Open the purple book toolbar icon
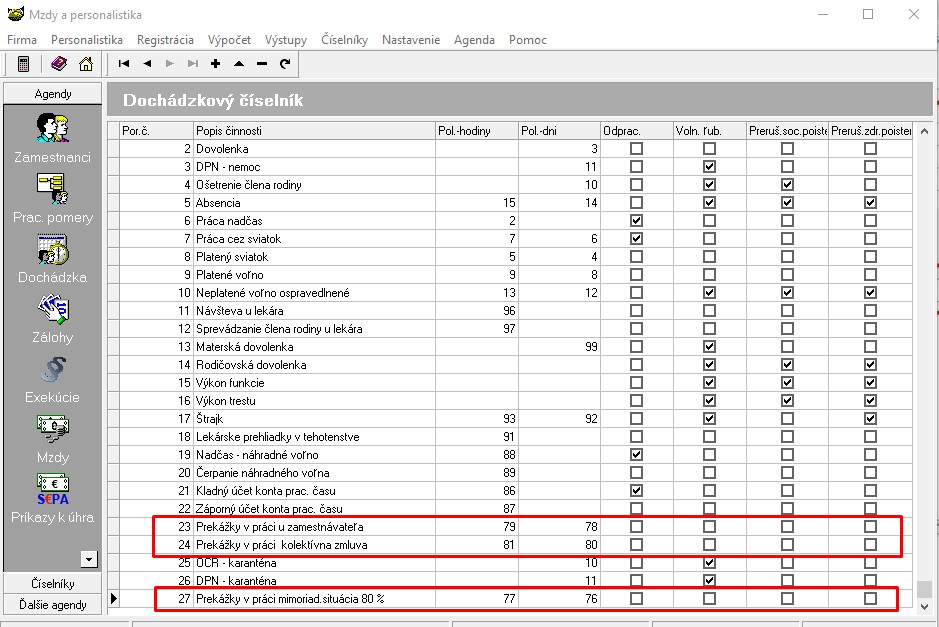939x627 pixels. tap(59, 63)
